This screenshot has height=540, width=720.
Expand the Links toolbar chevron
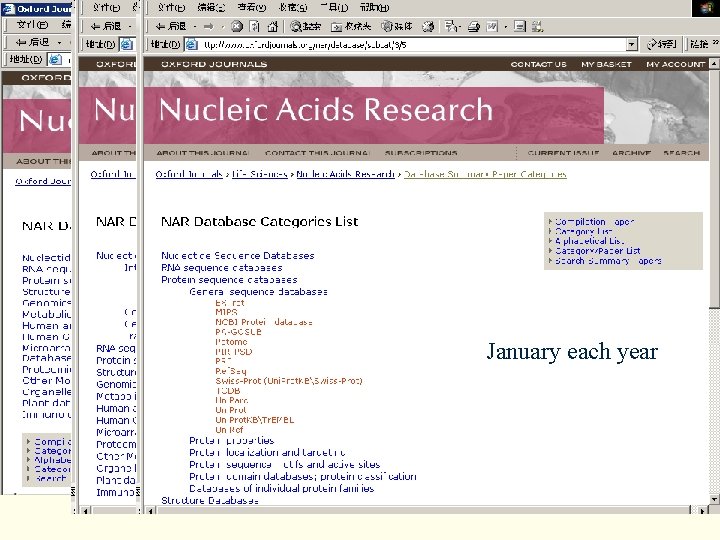click(715, 43)
